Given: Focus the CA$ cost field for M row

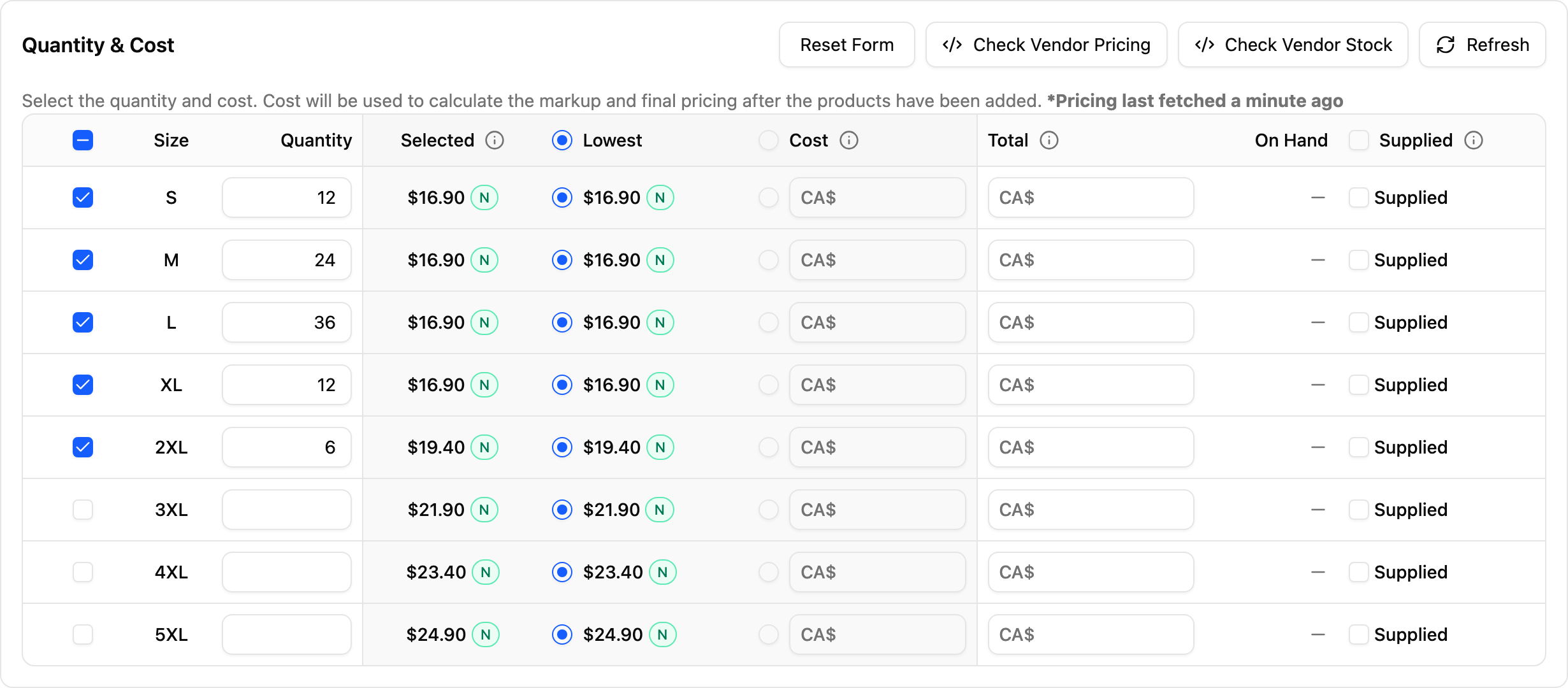Looking at the screenshot, I should pyautogui.click(x=878, y=260).
